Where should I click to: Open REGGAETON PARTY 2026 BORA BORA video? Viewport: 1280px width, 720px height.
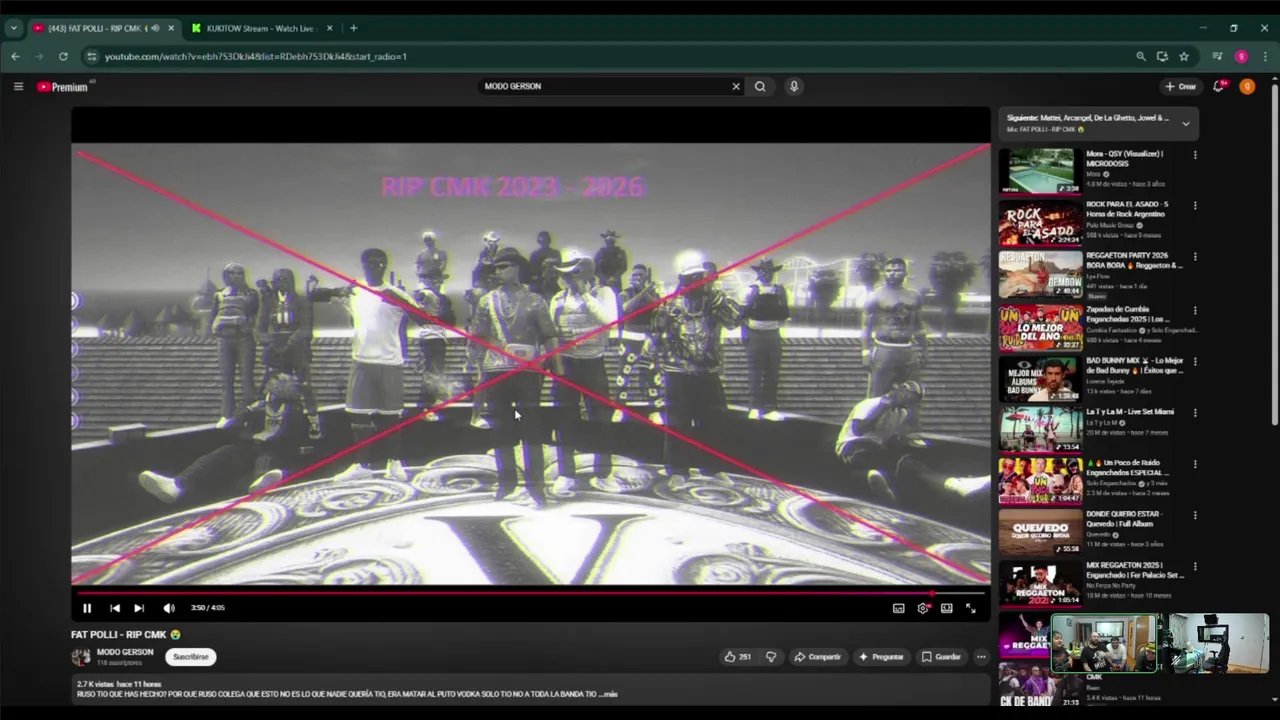coord(1040,274)
